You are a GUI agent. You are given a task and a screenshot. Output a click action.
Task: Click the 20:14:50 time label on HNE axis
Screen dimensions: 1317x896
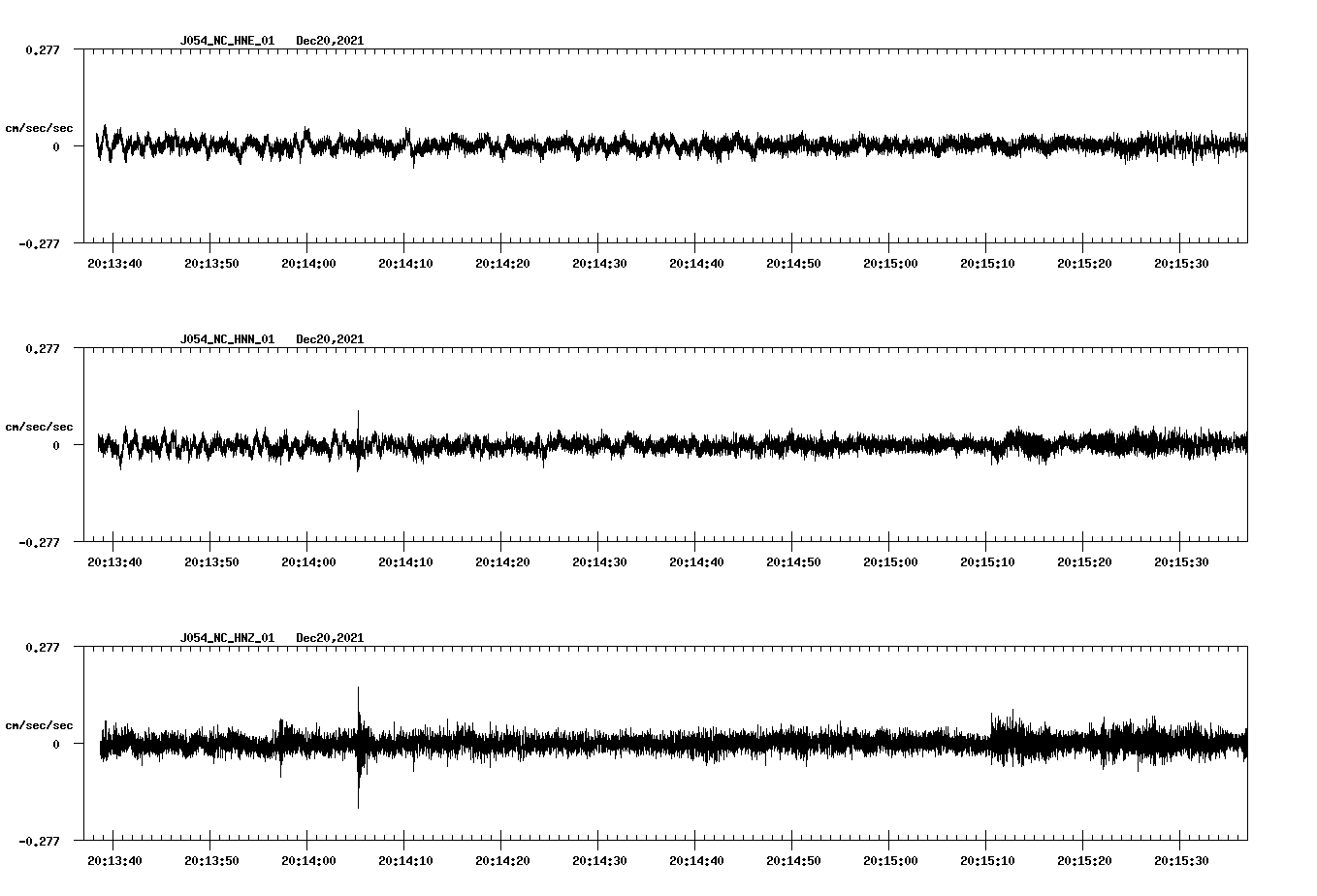(793, 263)
